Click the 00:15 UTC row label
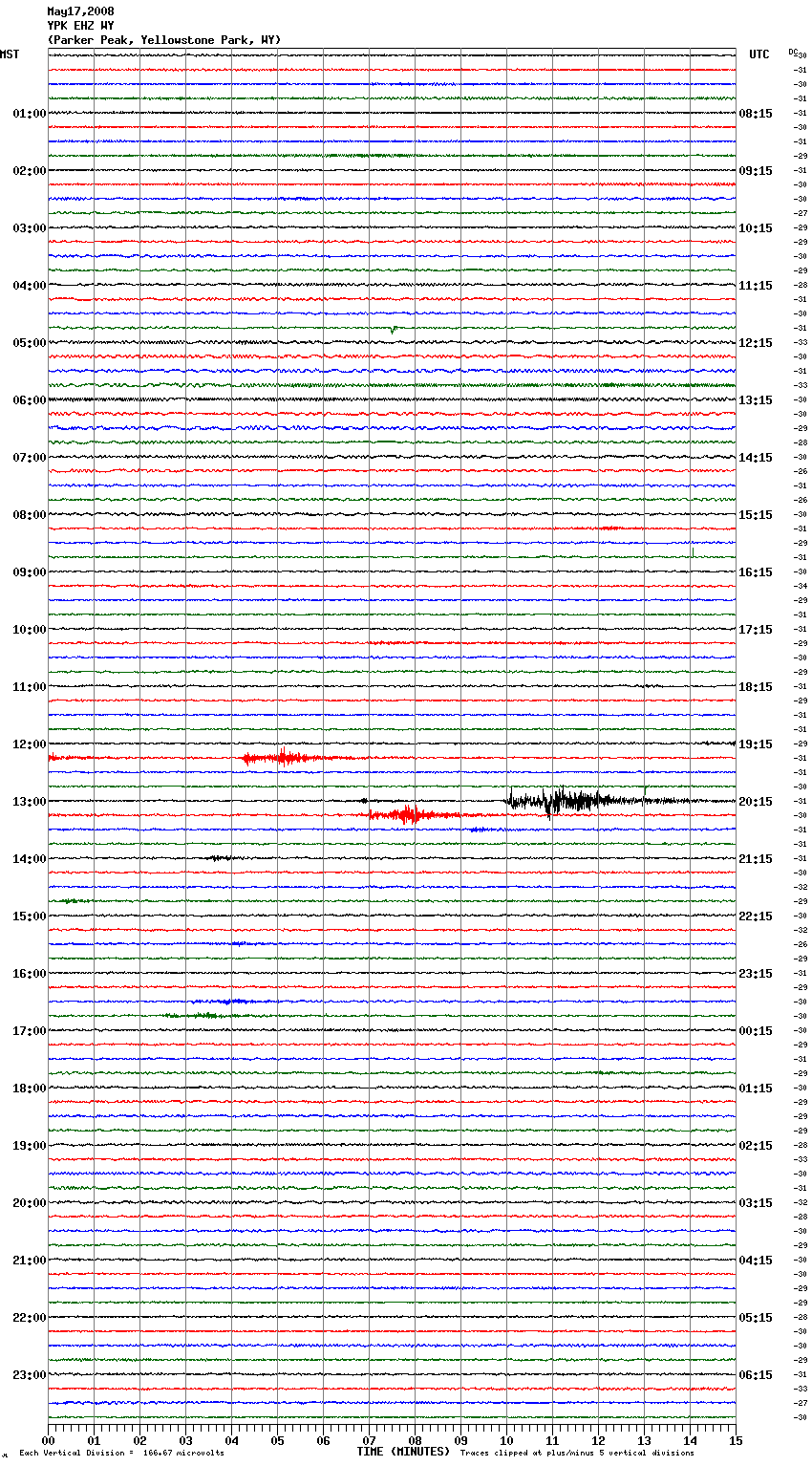 coord(756,1031)
